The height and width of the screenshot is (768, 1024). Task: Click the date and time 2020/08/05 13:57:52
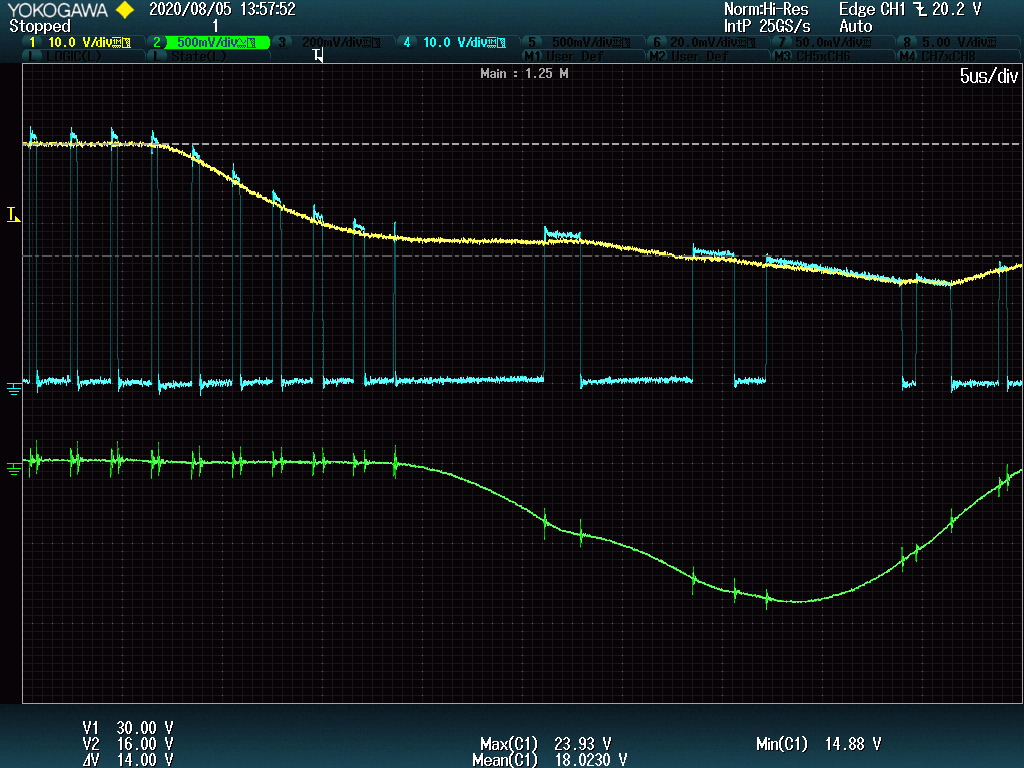tap(222, 9)
